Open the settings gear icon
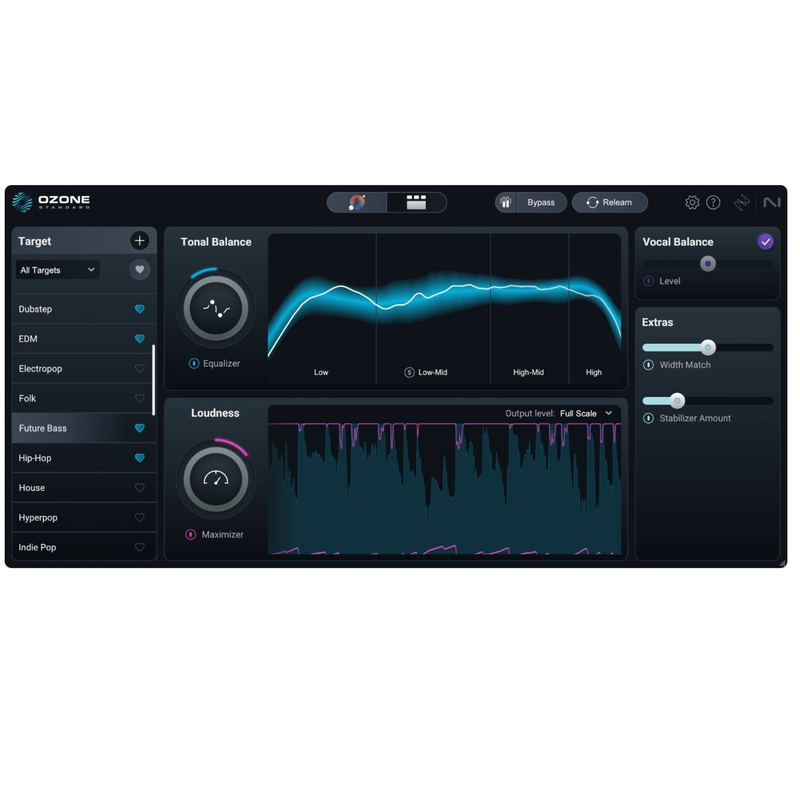Image resolution: width=800 pixels, height=800 pixels. 692,202
